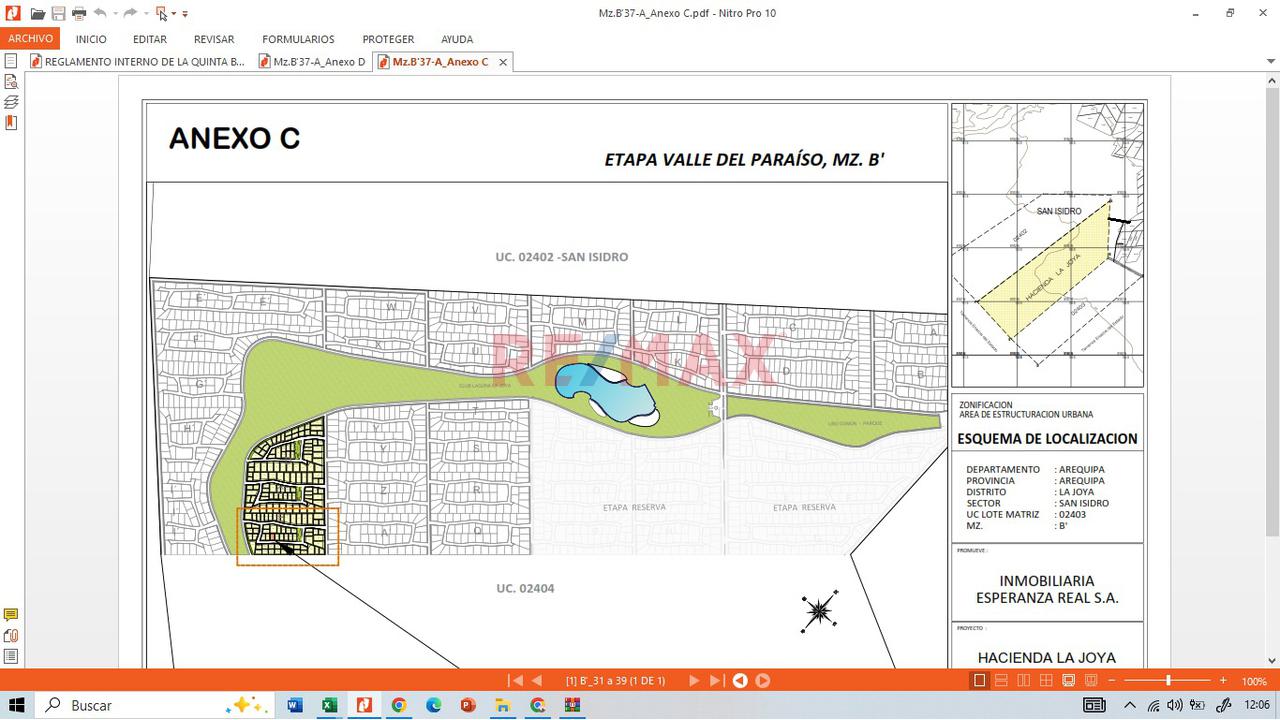Print the document with the printer icon
Screen dimensions: 1280x720
coord(79,13)
